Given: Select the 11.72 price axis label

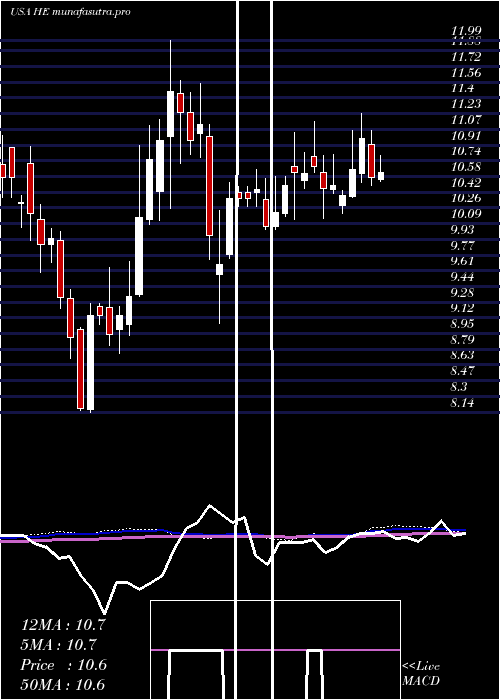Looking at the screenshot, I should point(466,57).
